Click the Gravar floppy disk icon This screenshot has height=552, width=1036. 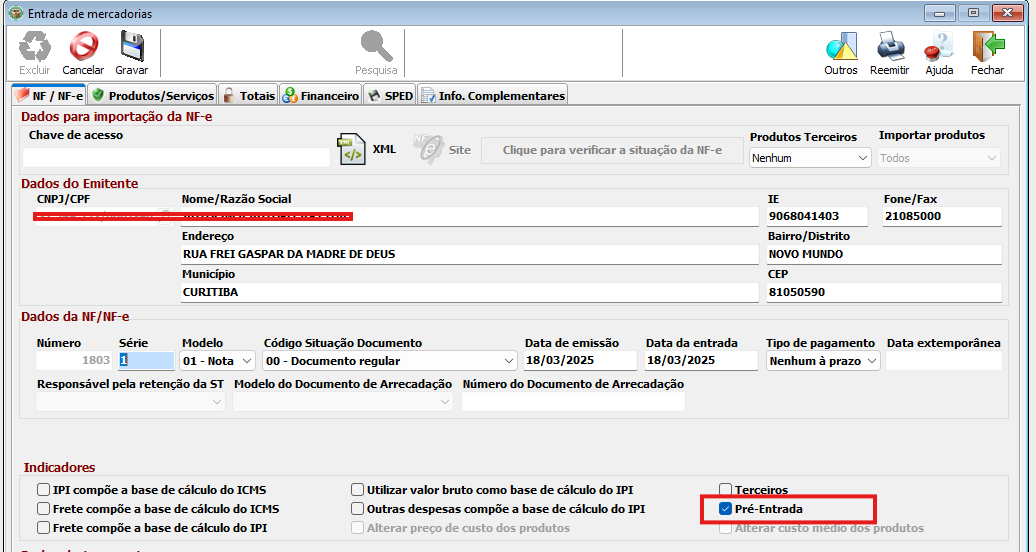[x=131, y=47]
